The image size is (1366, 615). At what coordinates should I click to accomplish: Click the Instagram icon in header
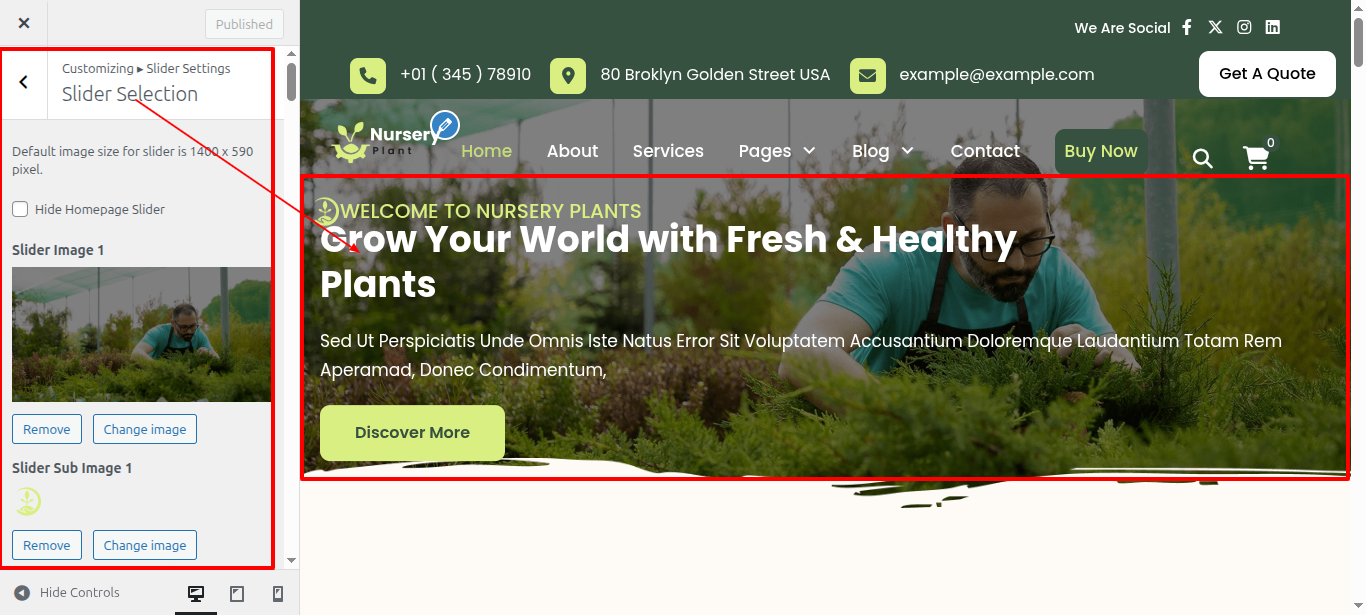(x=1244, y=28)
